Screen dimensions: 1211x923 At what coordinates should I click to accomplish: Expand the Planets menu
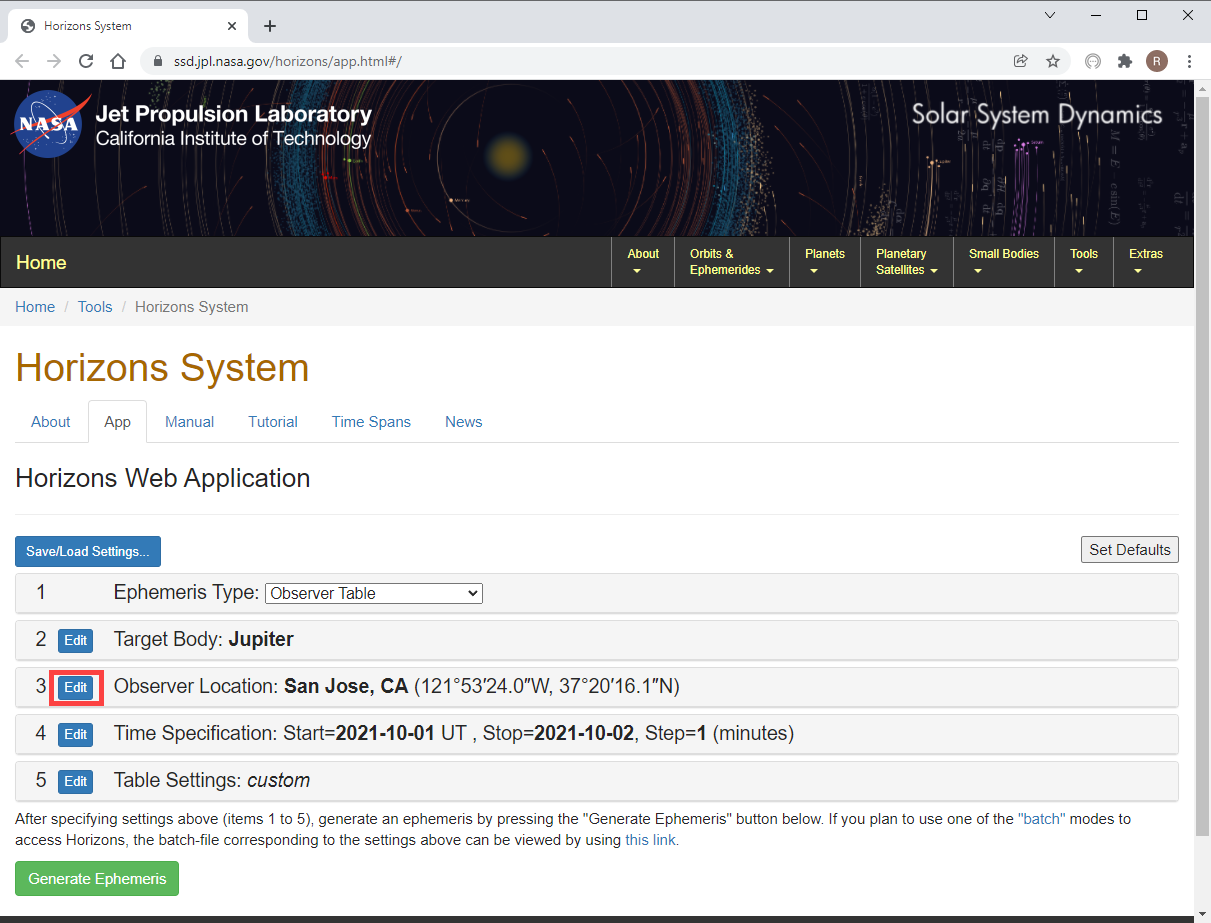[825, 262]
